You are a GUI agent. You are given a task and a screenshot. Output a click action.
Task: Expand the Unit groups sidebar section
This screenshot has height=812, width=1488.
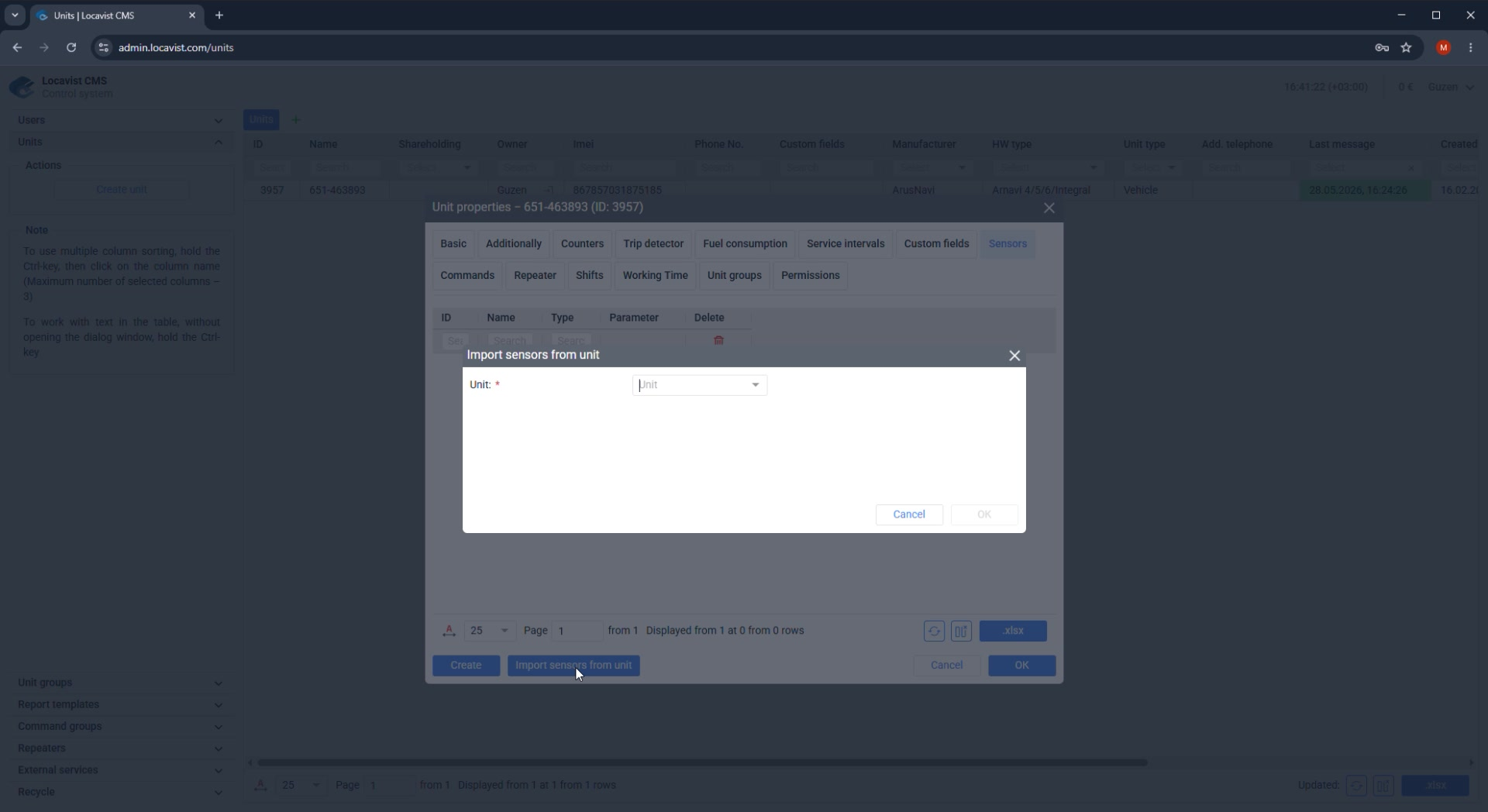[x=120, y=683]
